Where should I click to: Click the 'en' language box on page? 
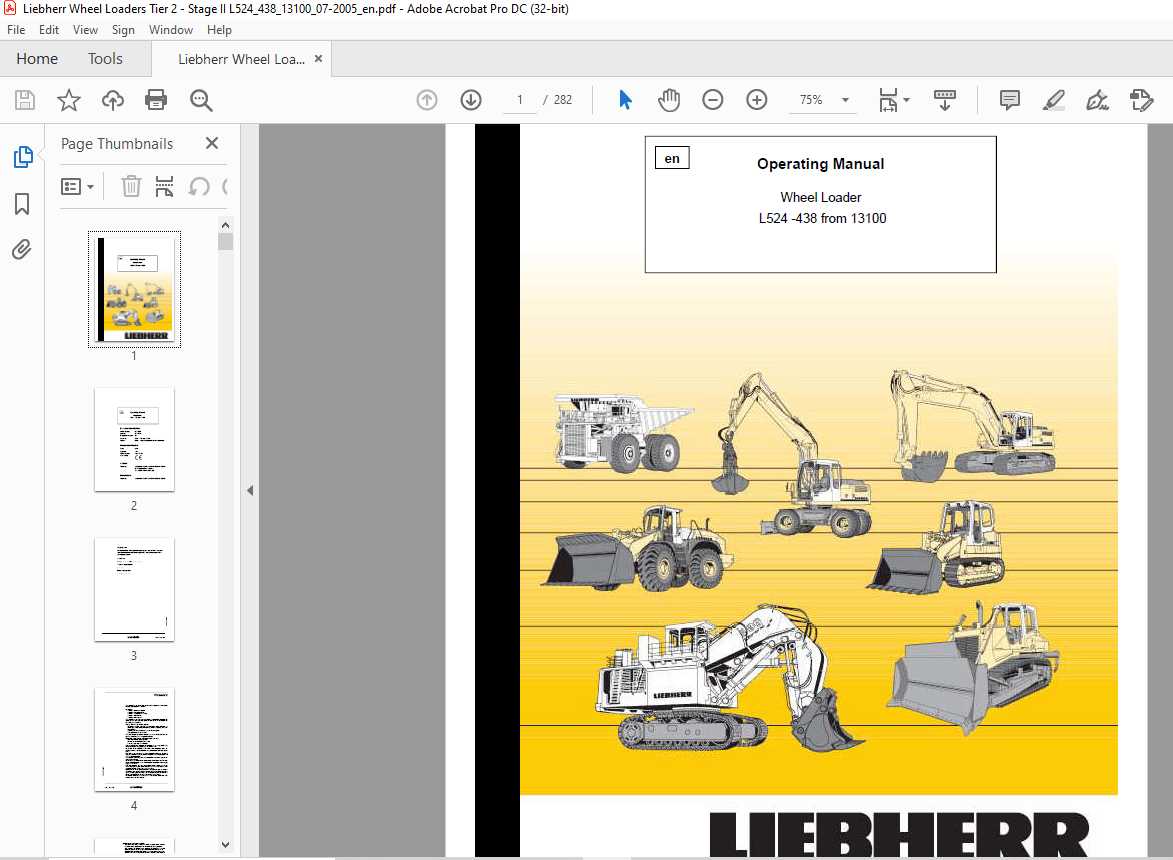[x=672, y=159]
